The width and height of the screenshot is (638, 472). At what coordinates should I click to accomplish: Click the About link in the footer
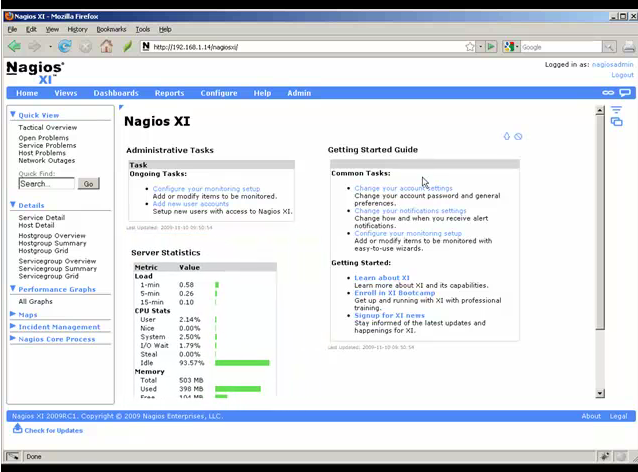(591, 416)
